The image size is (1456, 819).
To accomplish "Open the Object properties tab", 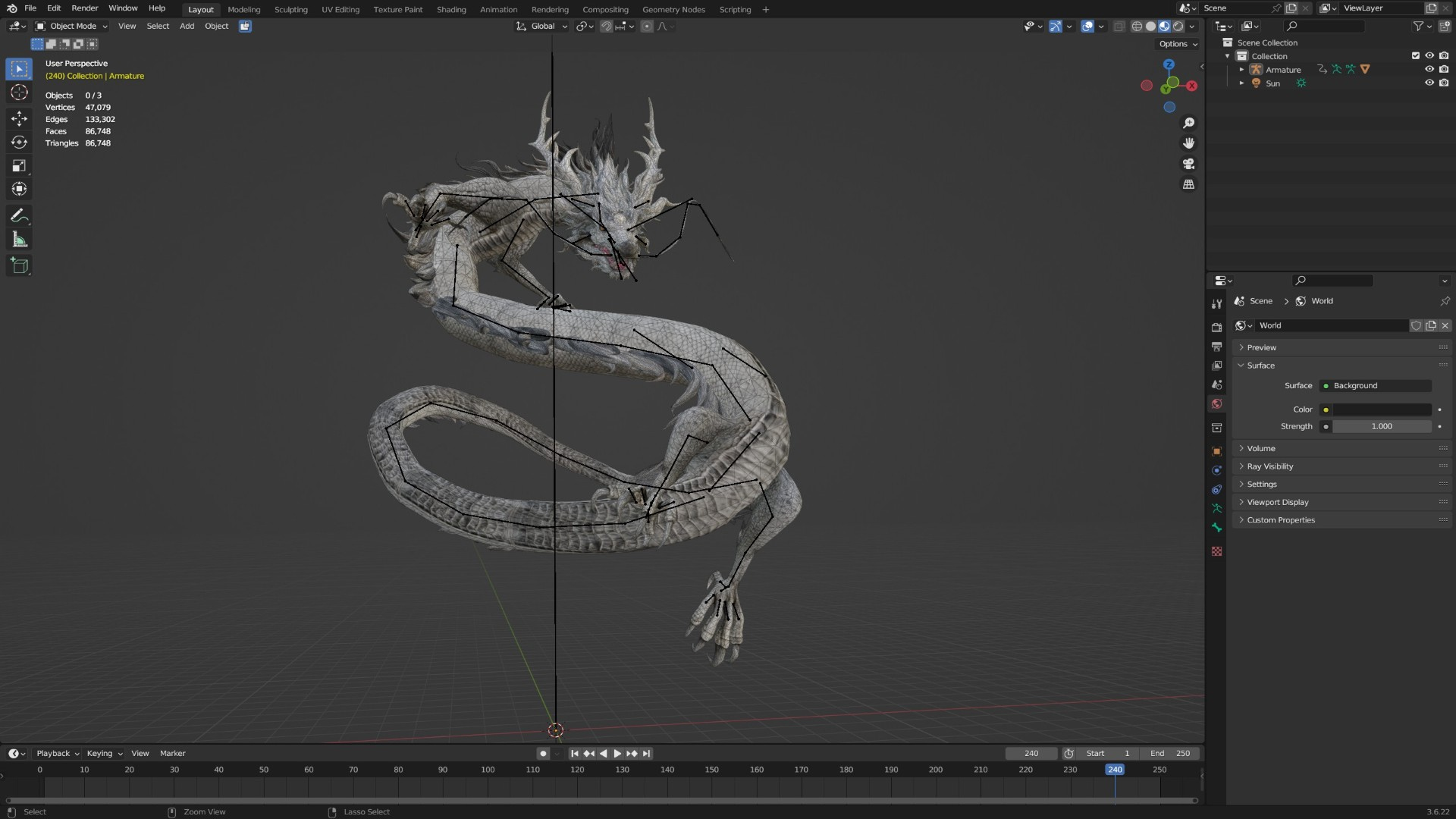I will [1216, 451].
